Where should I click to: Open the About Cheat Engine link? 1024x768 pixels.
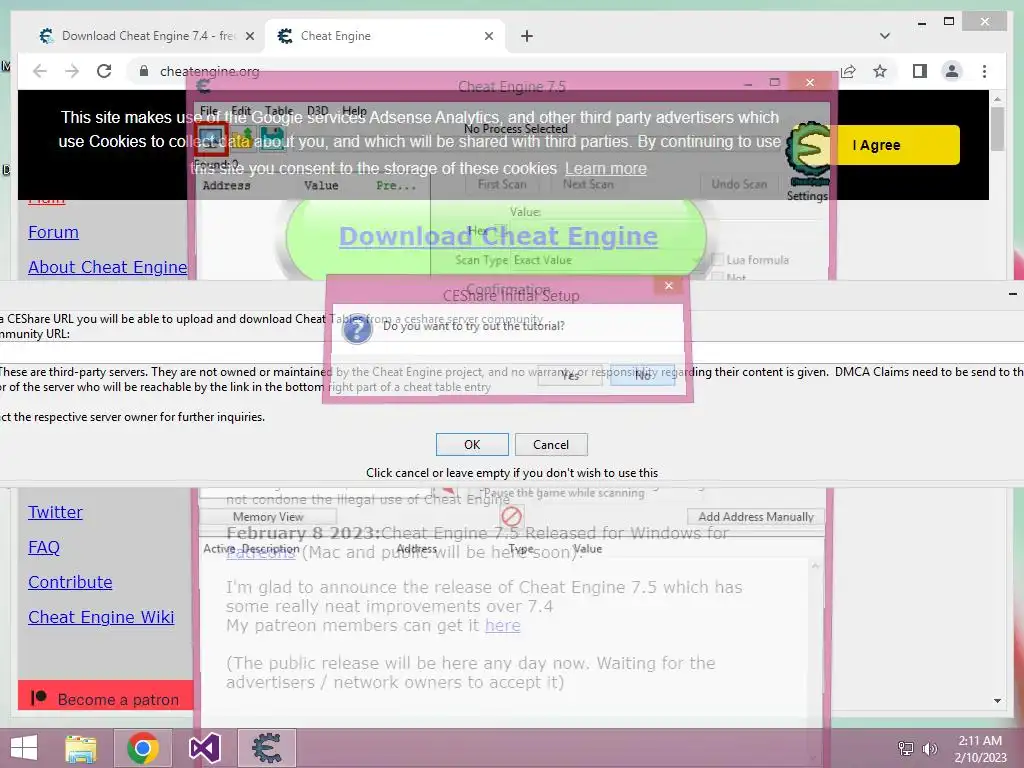click(107, 267)
